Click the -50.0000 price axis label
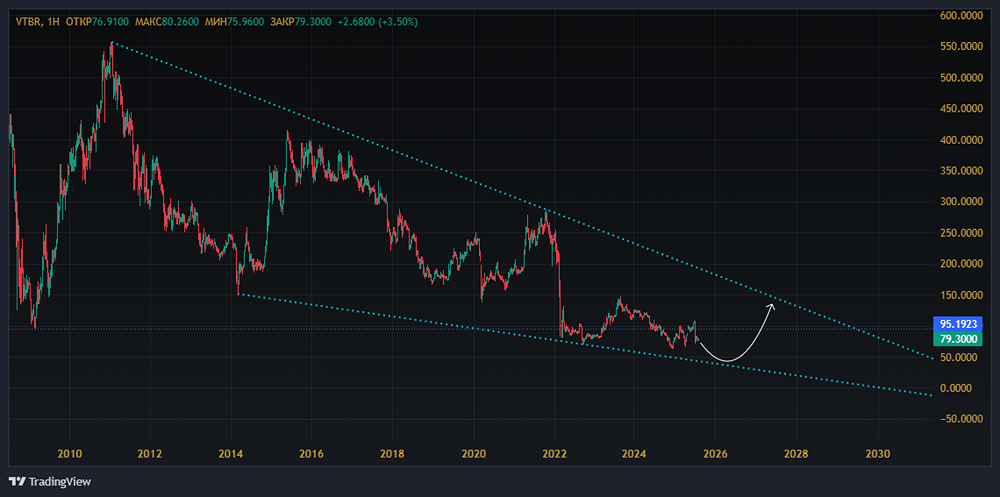This screenshot has height=497, width=1000. pyautogui.click(x=960, y=419)
